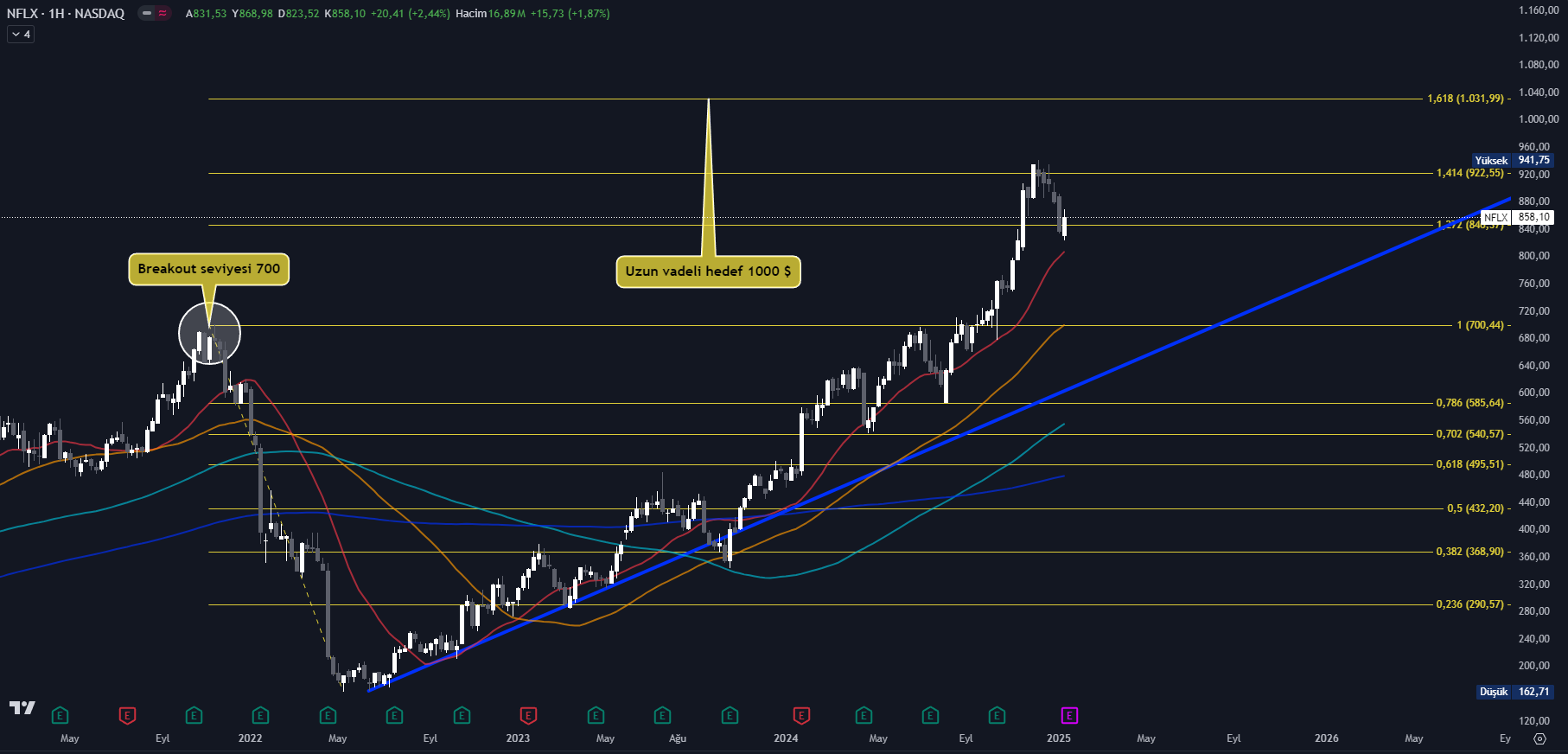Click the Yüksek 941,75 high price label
1568x754 pixels.
(x=1514, y=160)
